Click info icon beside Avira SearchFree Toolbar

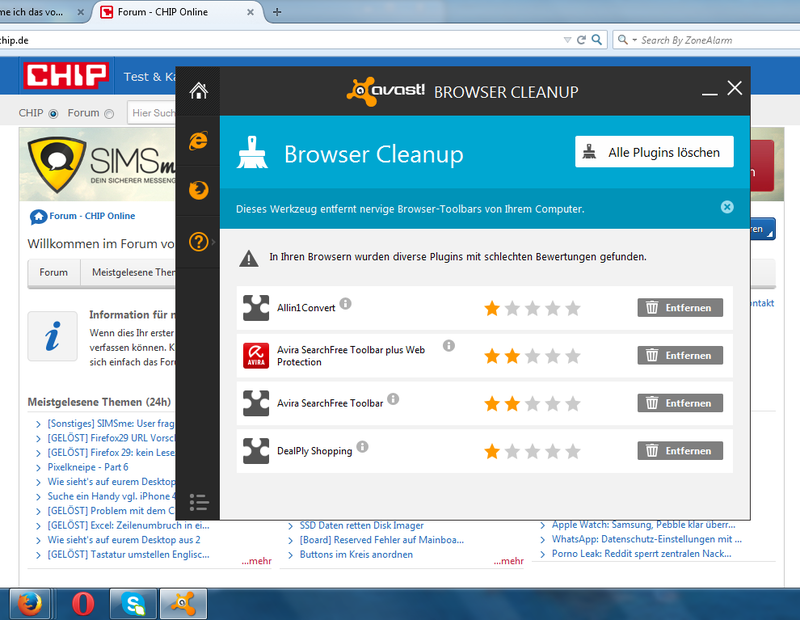[x=393, y=399]
